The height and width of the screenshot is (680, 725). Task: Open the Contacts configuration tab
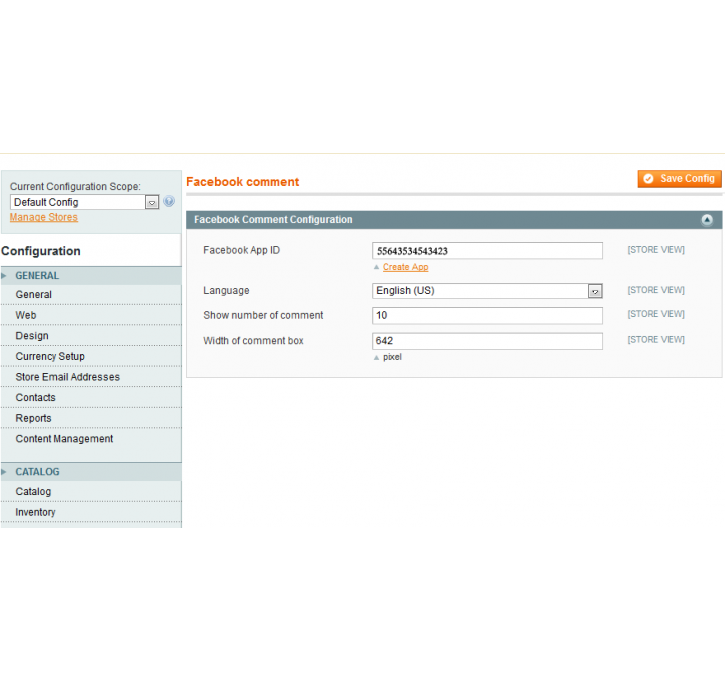[91, 398]
